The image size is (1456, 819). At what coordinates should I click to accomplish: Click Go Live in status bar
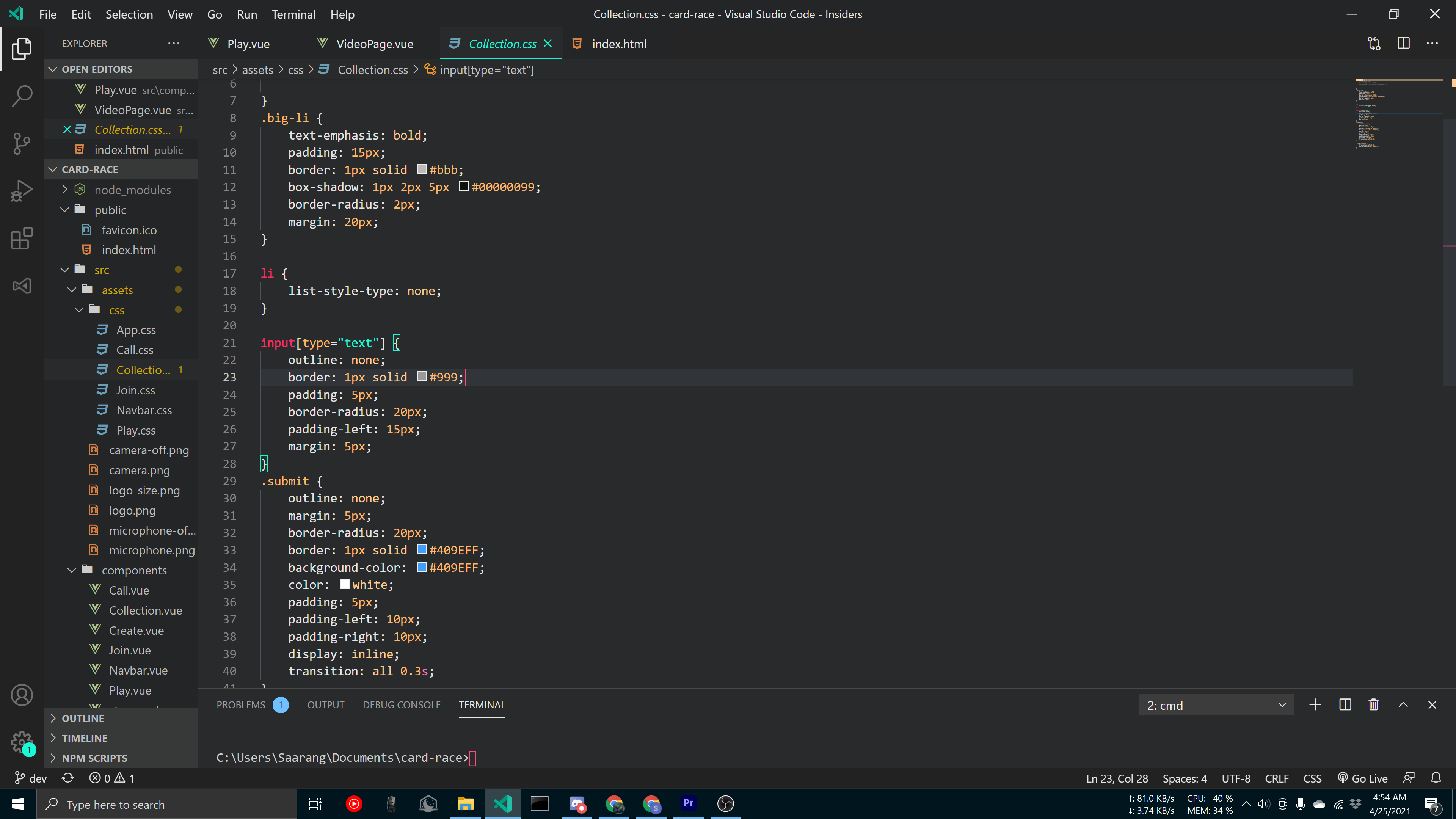click(1363, 778)
